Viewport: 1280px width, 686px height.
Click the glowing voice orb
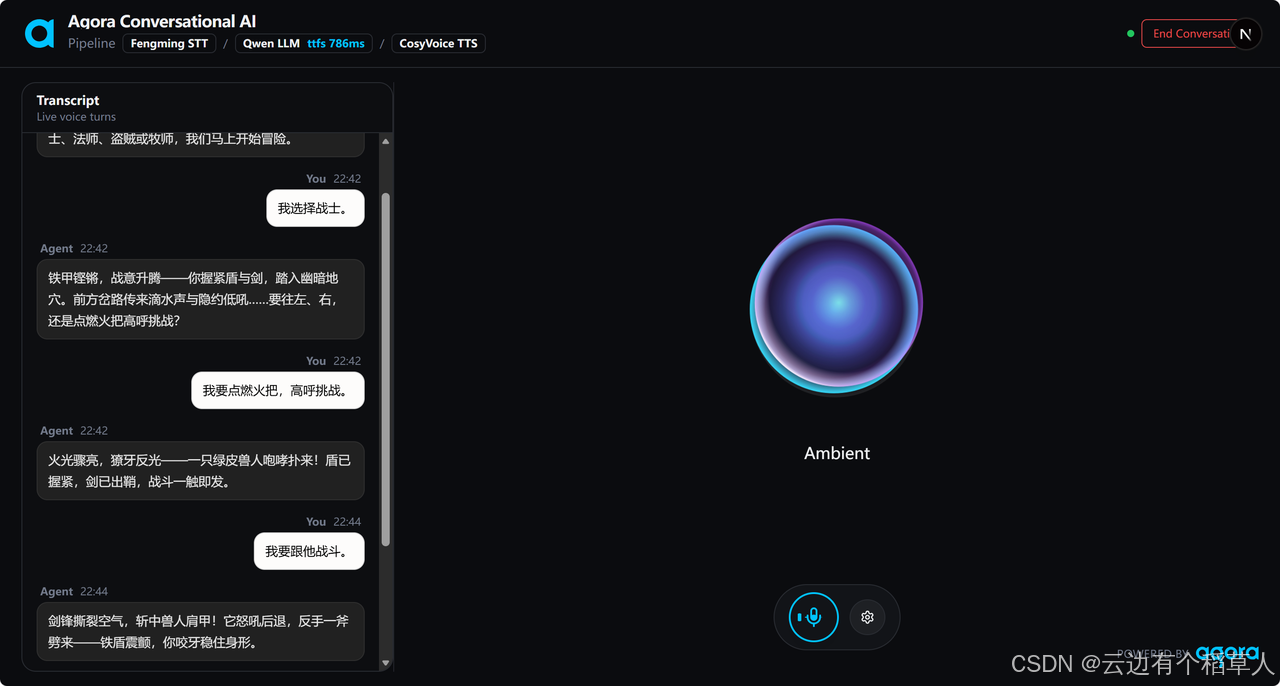click(x=837, y=305)
